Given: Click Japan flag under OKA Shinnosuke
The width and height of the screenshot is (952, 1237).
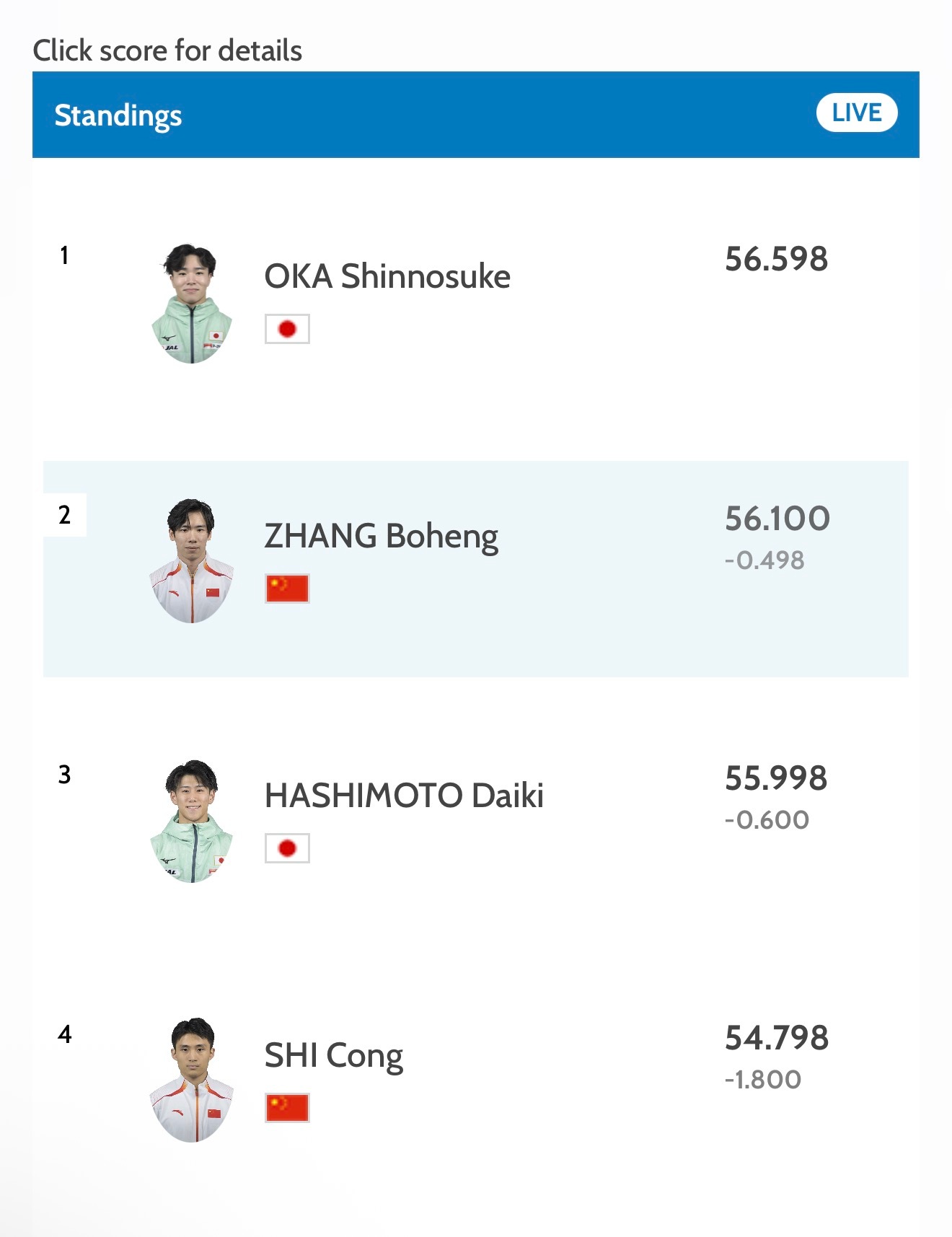Looking at the screenshot, I should 287,329.
